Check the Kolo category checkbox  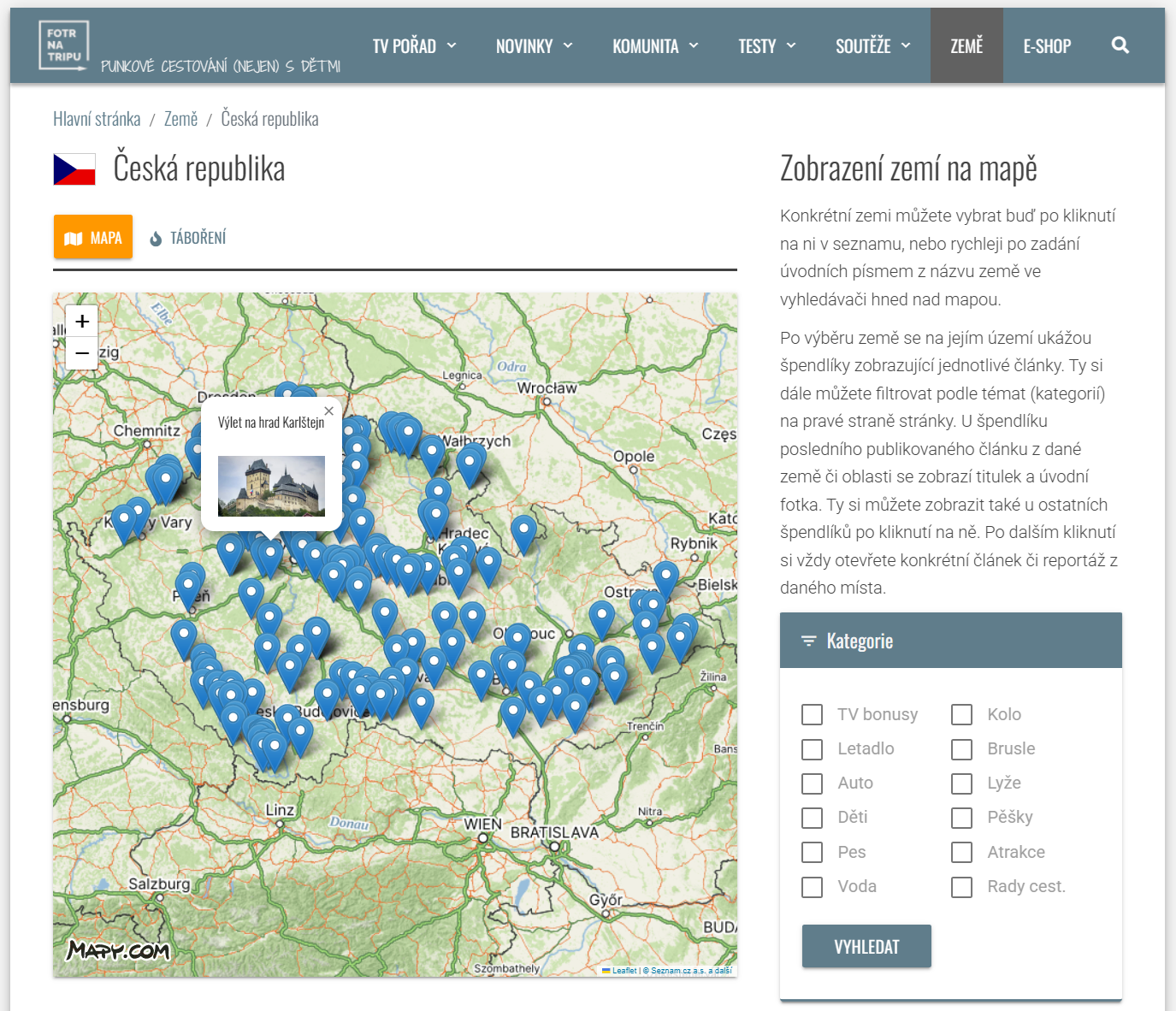click(x=962, y=714)
